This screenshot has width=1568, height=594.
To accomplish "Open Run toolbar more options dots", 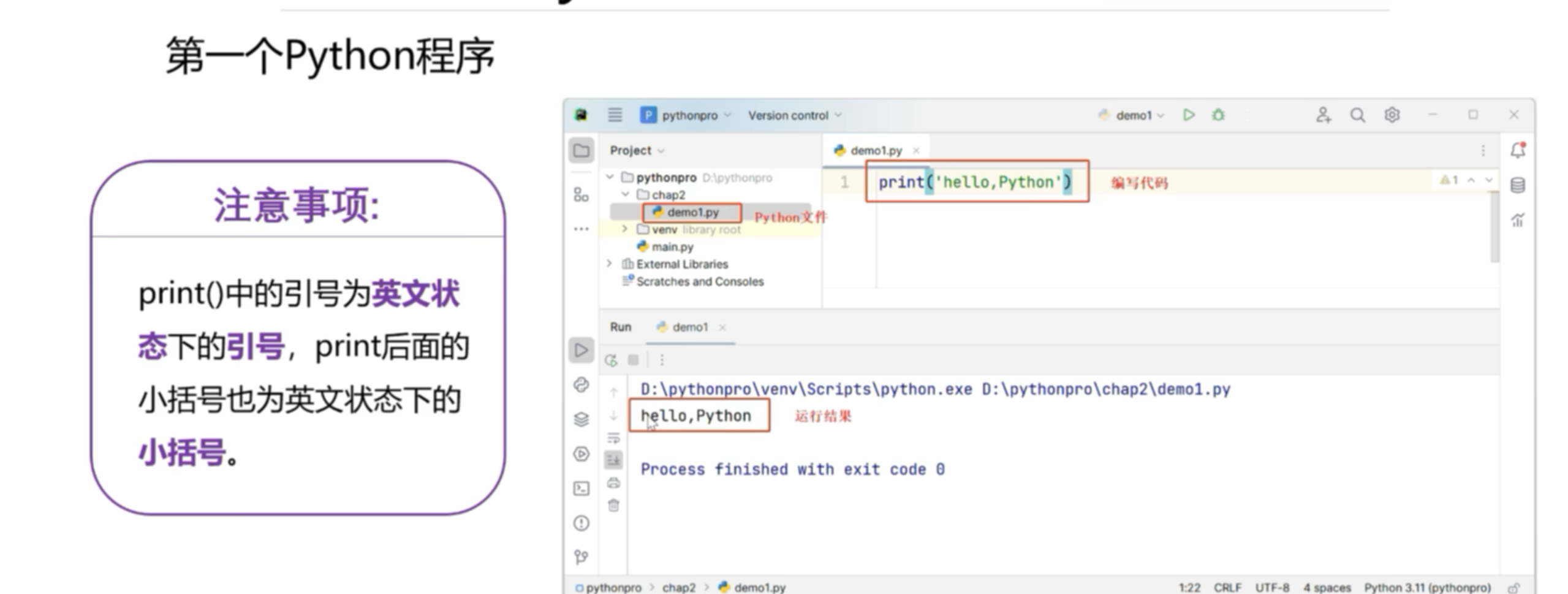I will (x=662, y=360).
